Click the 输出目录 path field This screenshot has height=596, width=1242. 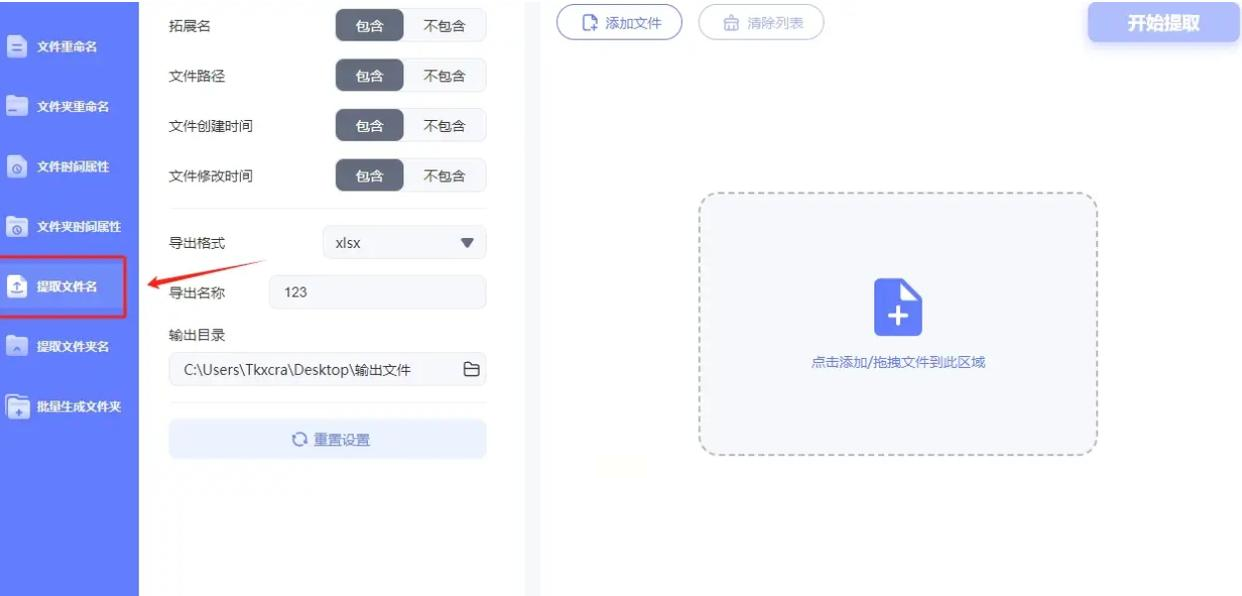coord(327,370)
